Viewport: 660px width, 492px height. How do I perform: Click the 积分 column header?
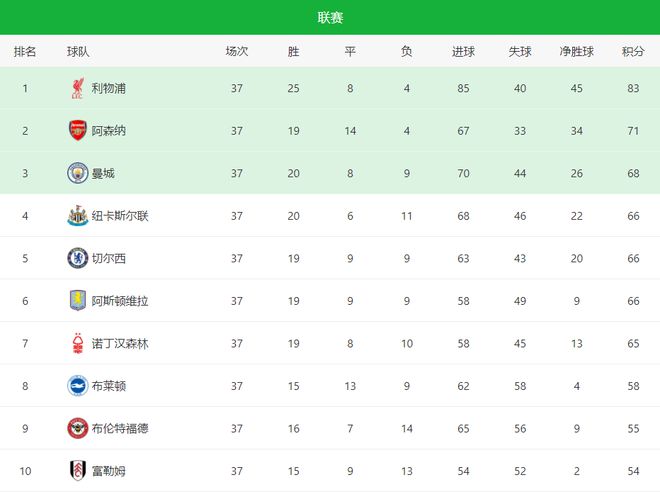pos(632,52)
